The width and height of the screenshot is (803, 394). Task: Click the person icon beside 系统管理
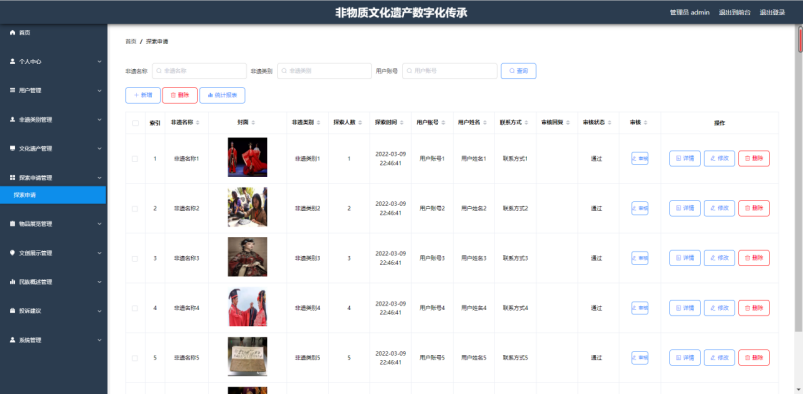[x=13, y=340]
